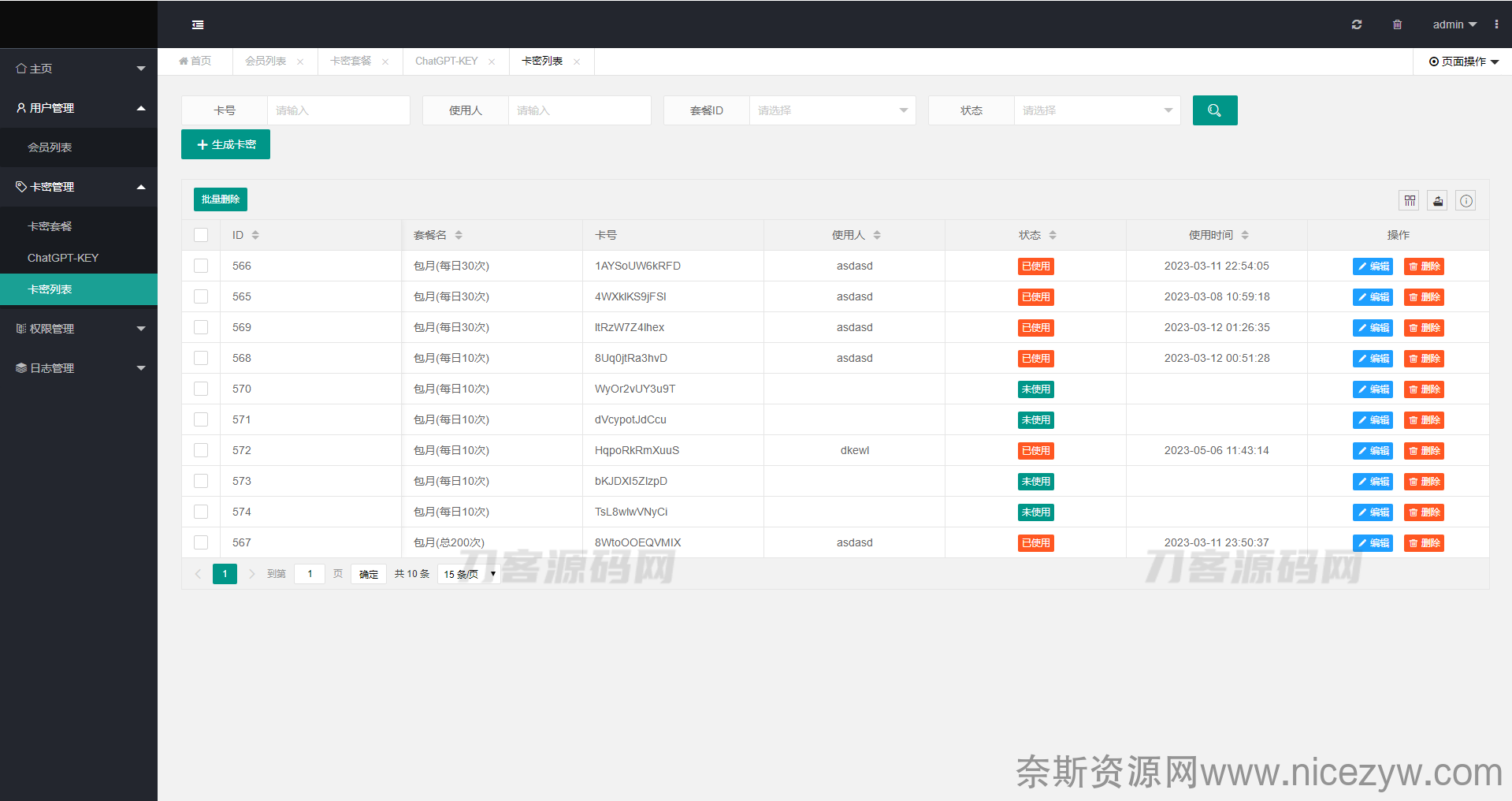1512x801 pixels.
Task: Click the 生成卡密 button
Action: (225, 144)
